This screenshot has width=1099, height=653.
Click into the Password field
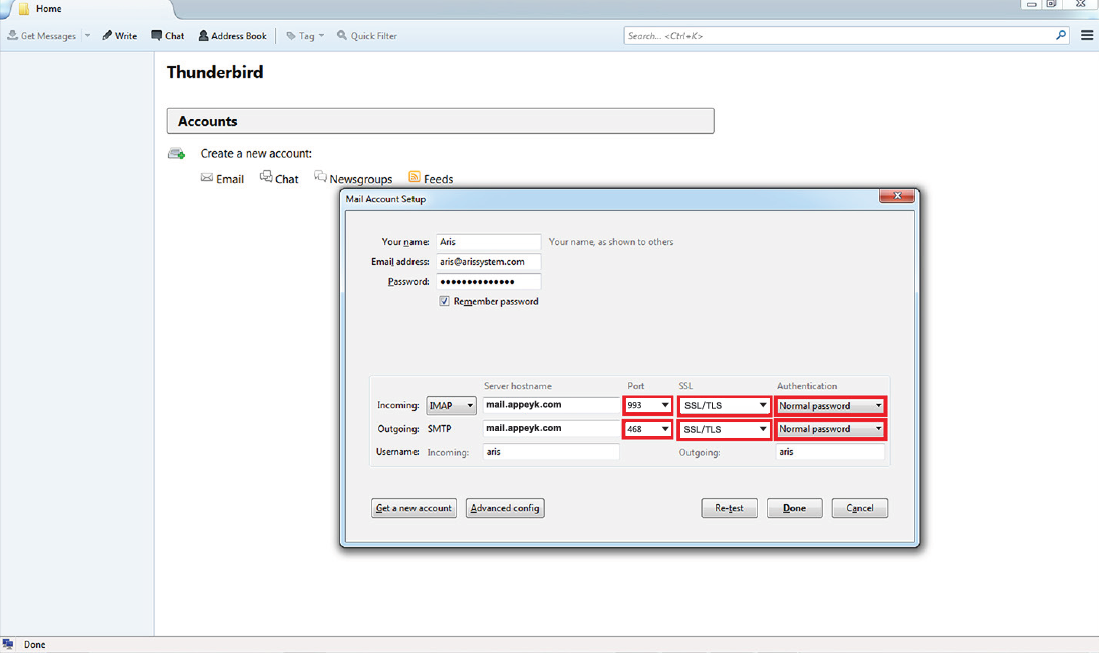click(489, 282)
